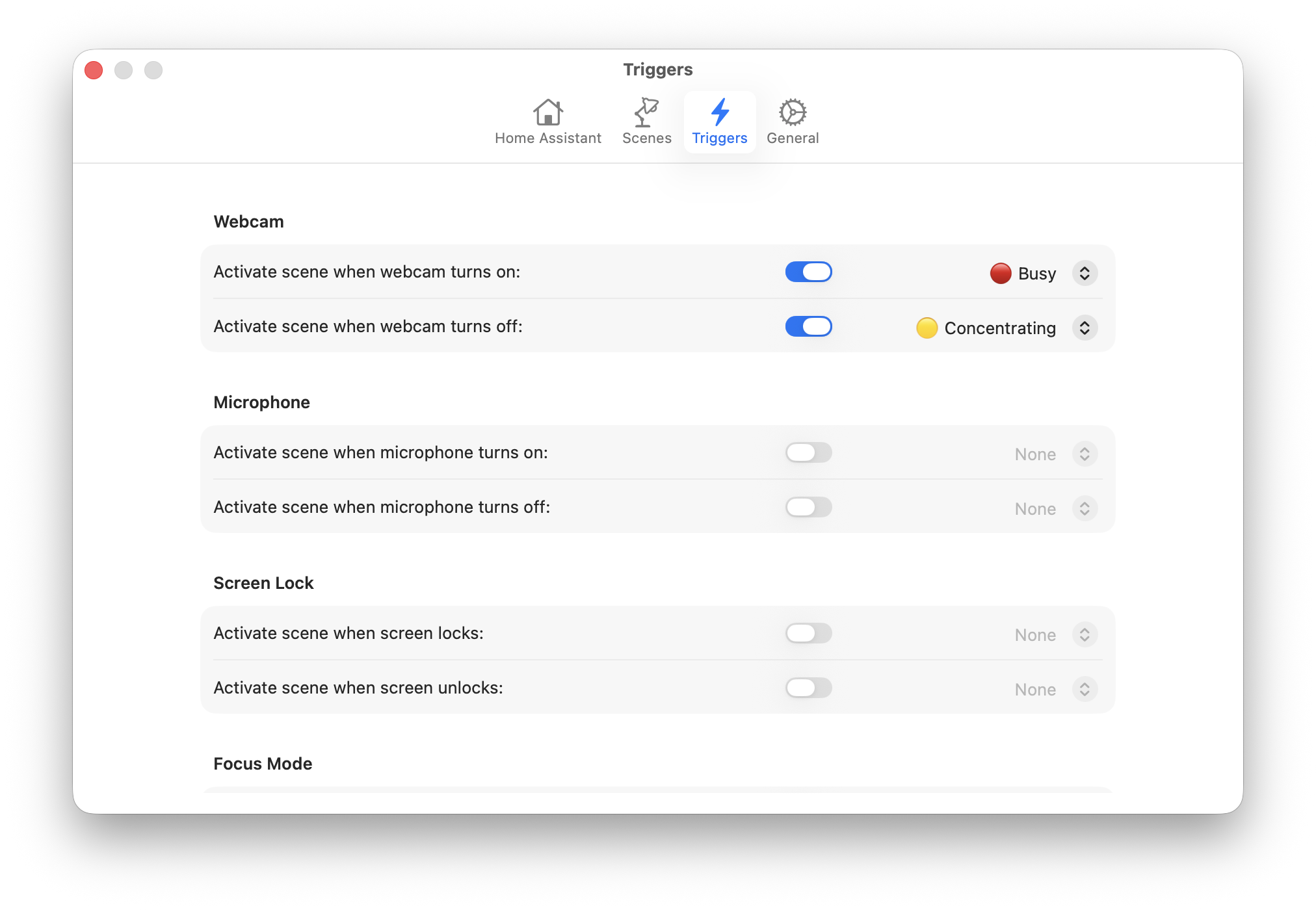
Task: Disable webcam turns on trigger switch
Action: tap(808, 272)
